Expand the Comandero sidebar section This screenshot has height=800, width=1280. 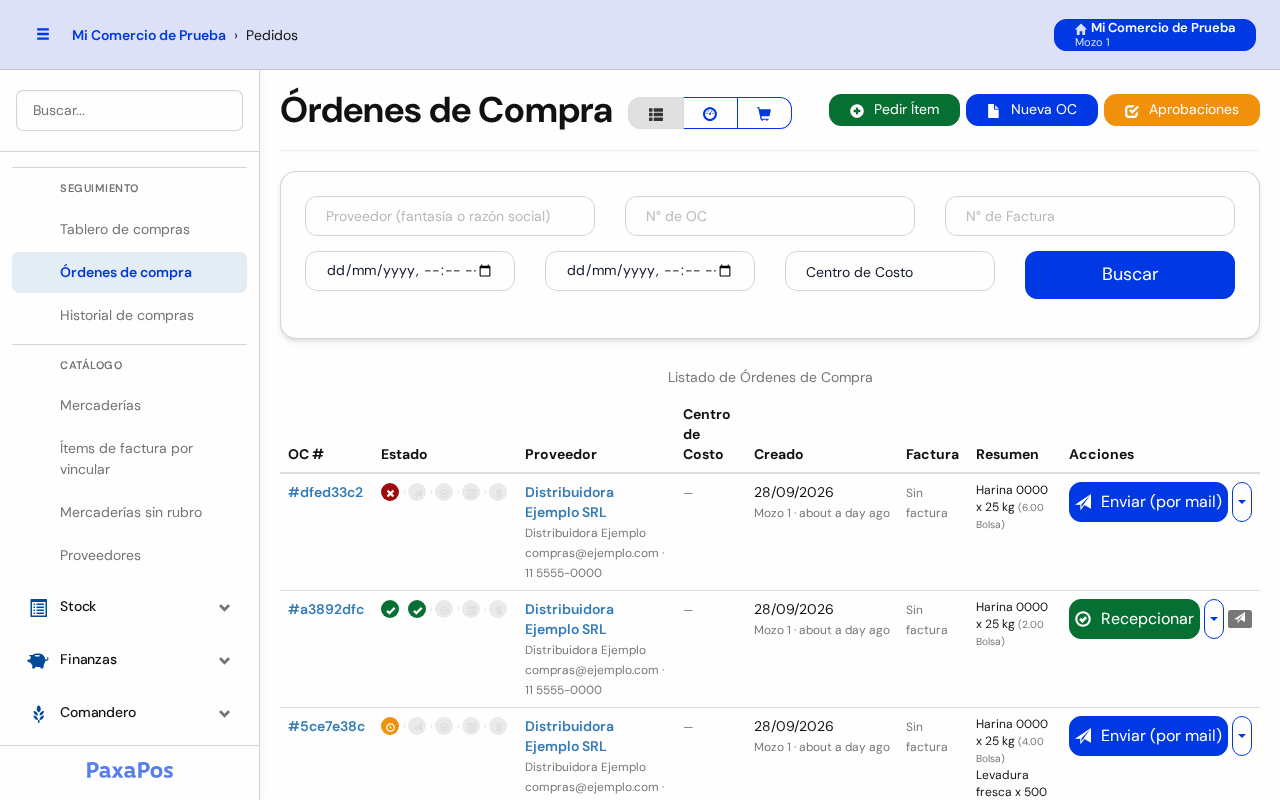pyautogui.click(x=129, y=713)
